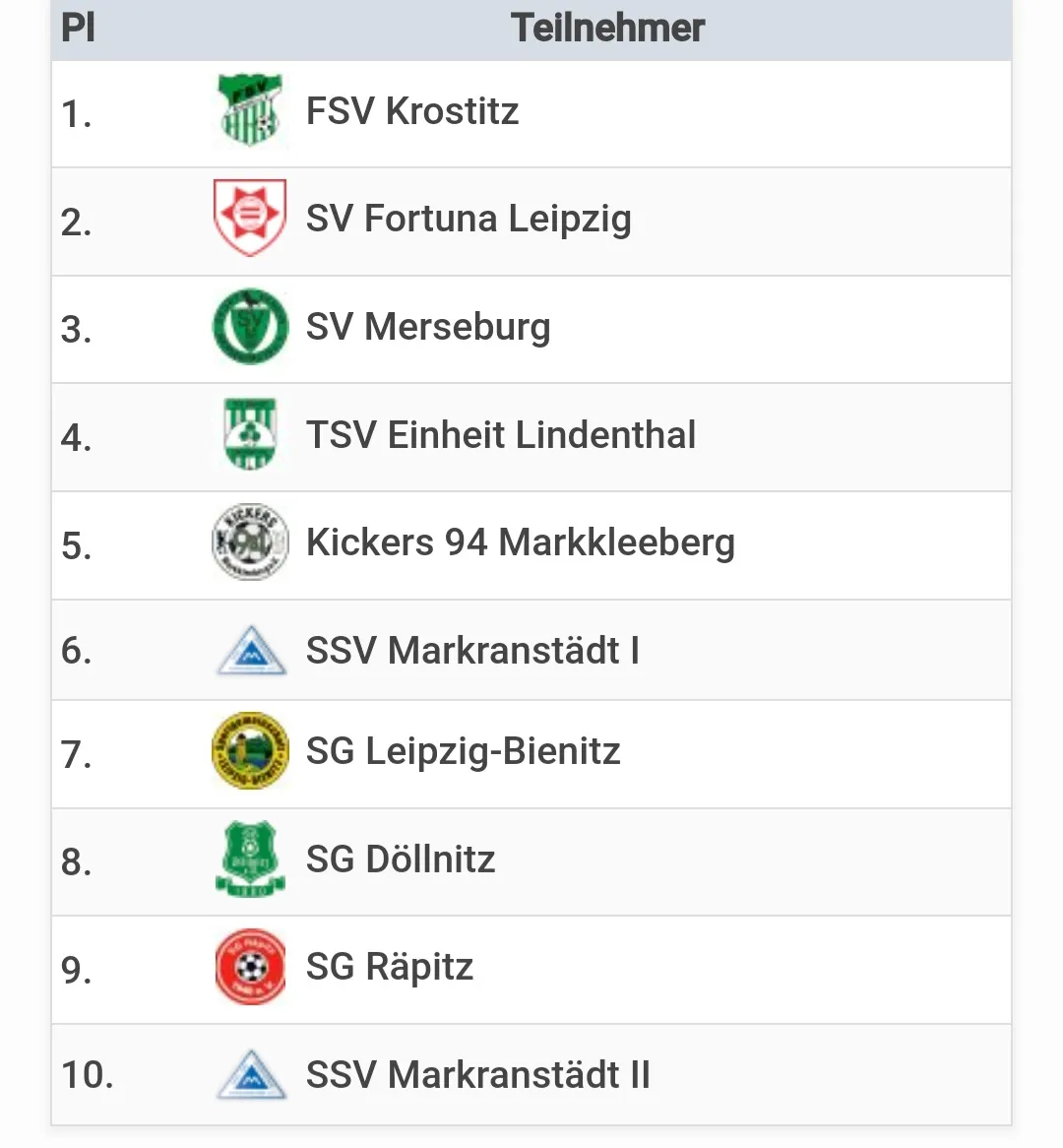Select Kickers 94 Markkleeberg name text

[521, 543]
